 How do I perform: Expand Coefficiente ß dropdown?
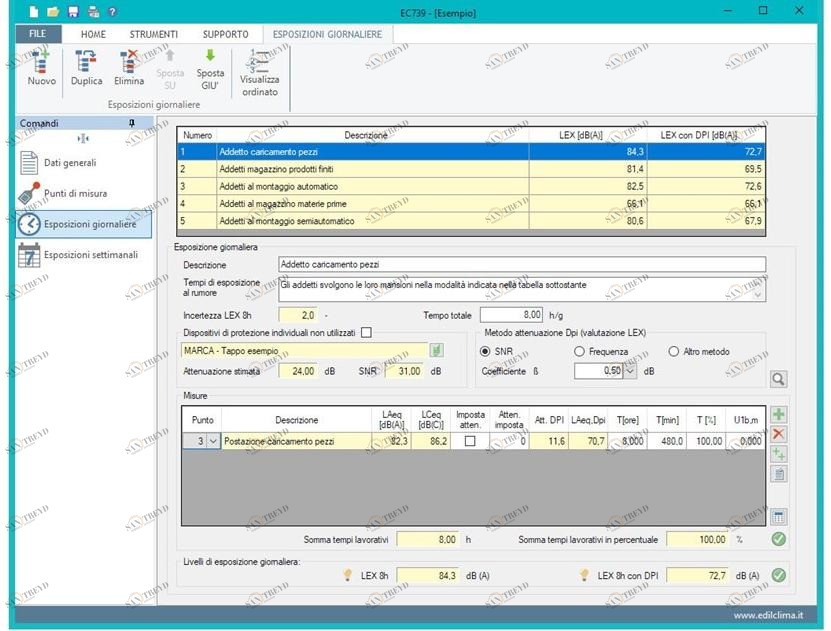pos(630,371)
